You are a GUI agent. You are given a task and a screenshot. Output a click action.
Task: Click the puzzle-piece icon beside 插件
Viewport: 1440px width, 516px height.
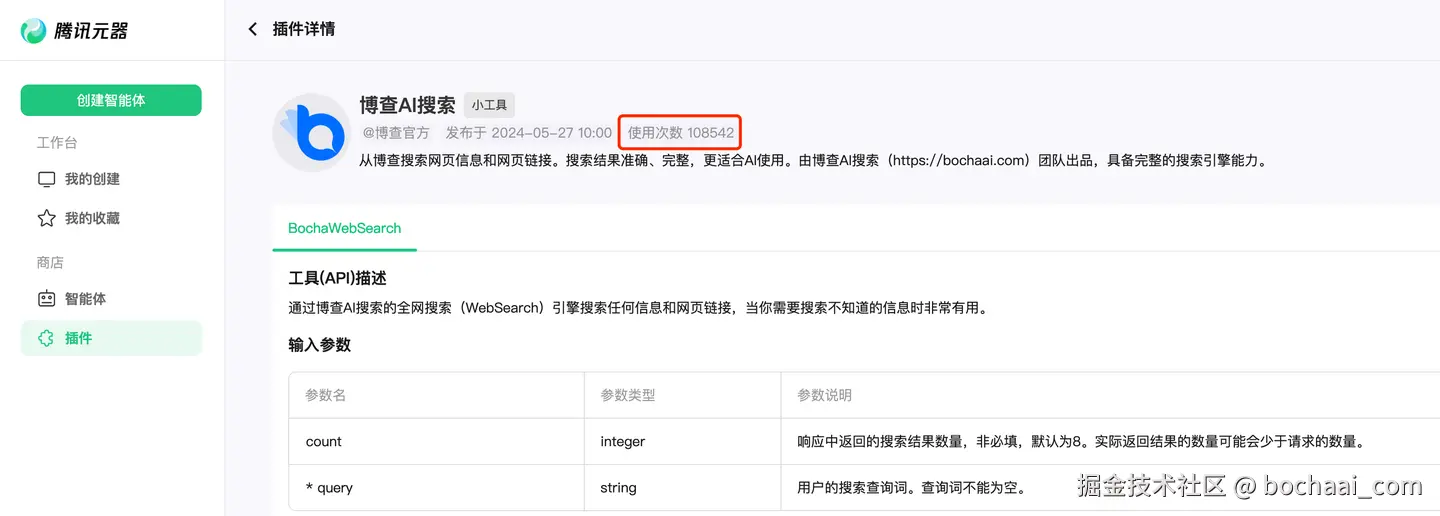point(46,338)
